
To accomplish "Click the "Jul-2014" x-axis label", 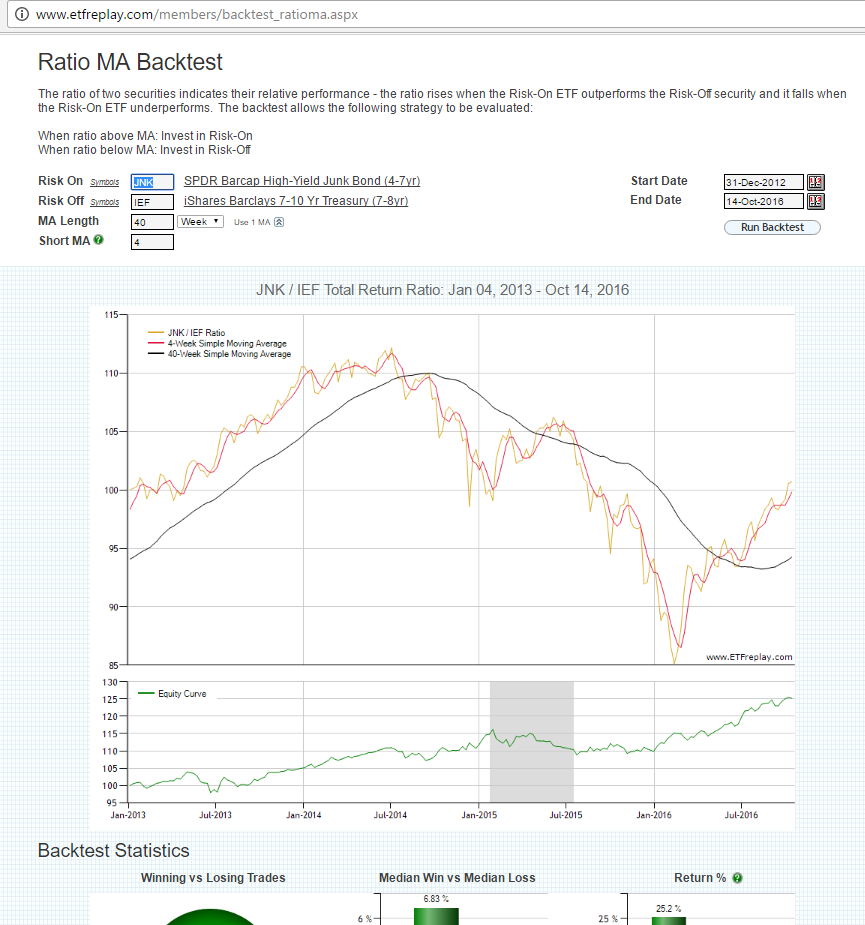I will click(390, 815).
